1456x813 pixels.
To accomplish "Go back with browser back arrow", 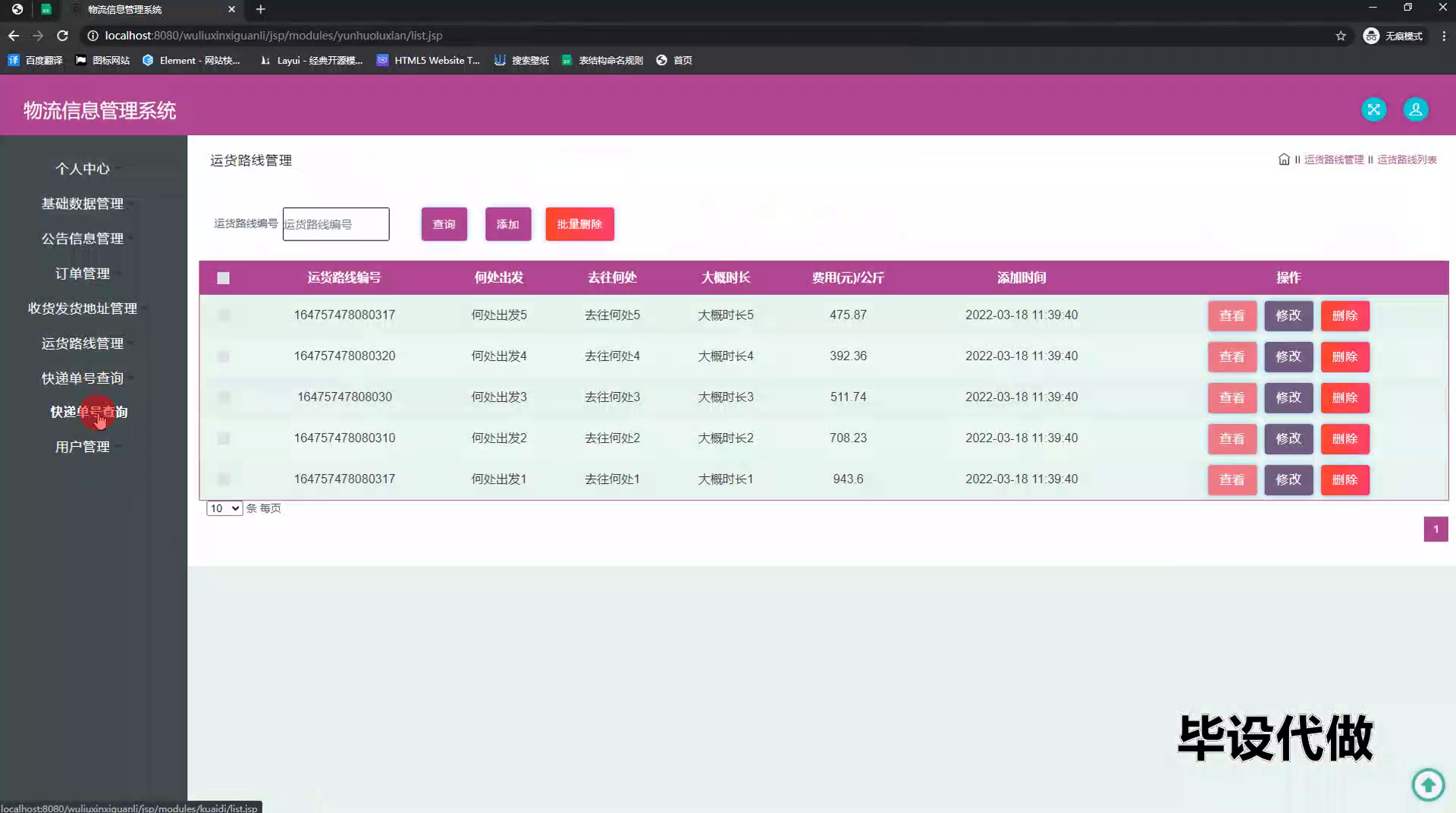I will pos(14,36).
